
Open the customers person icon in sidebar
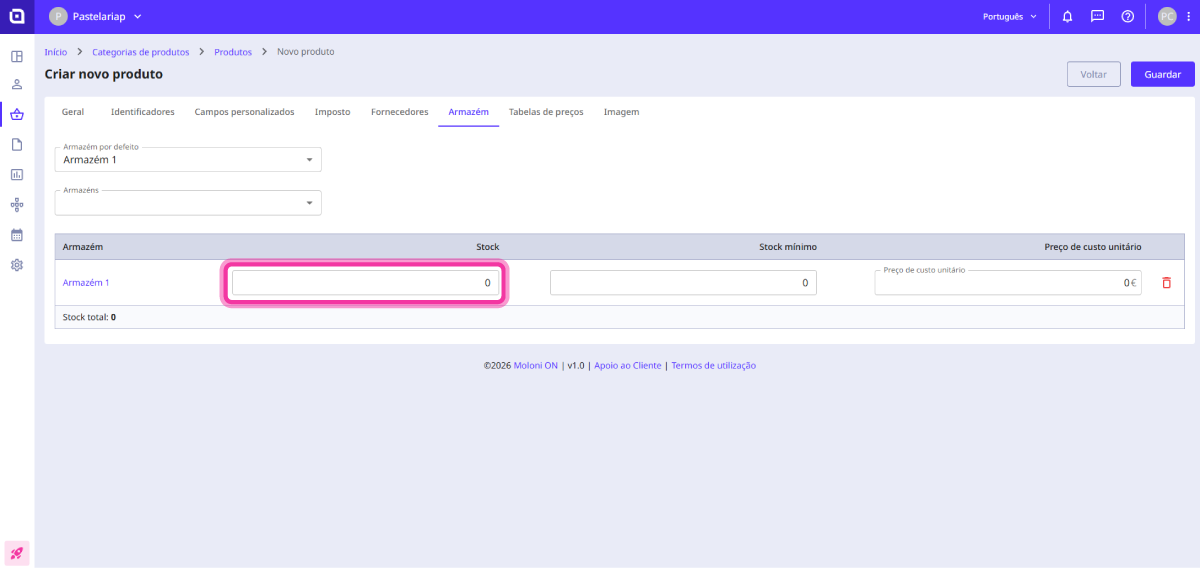pos(17,85)
